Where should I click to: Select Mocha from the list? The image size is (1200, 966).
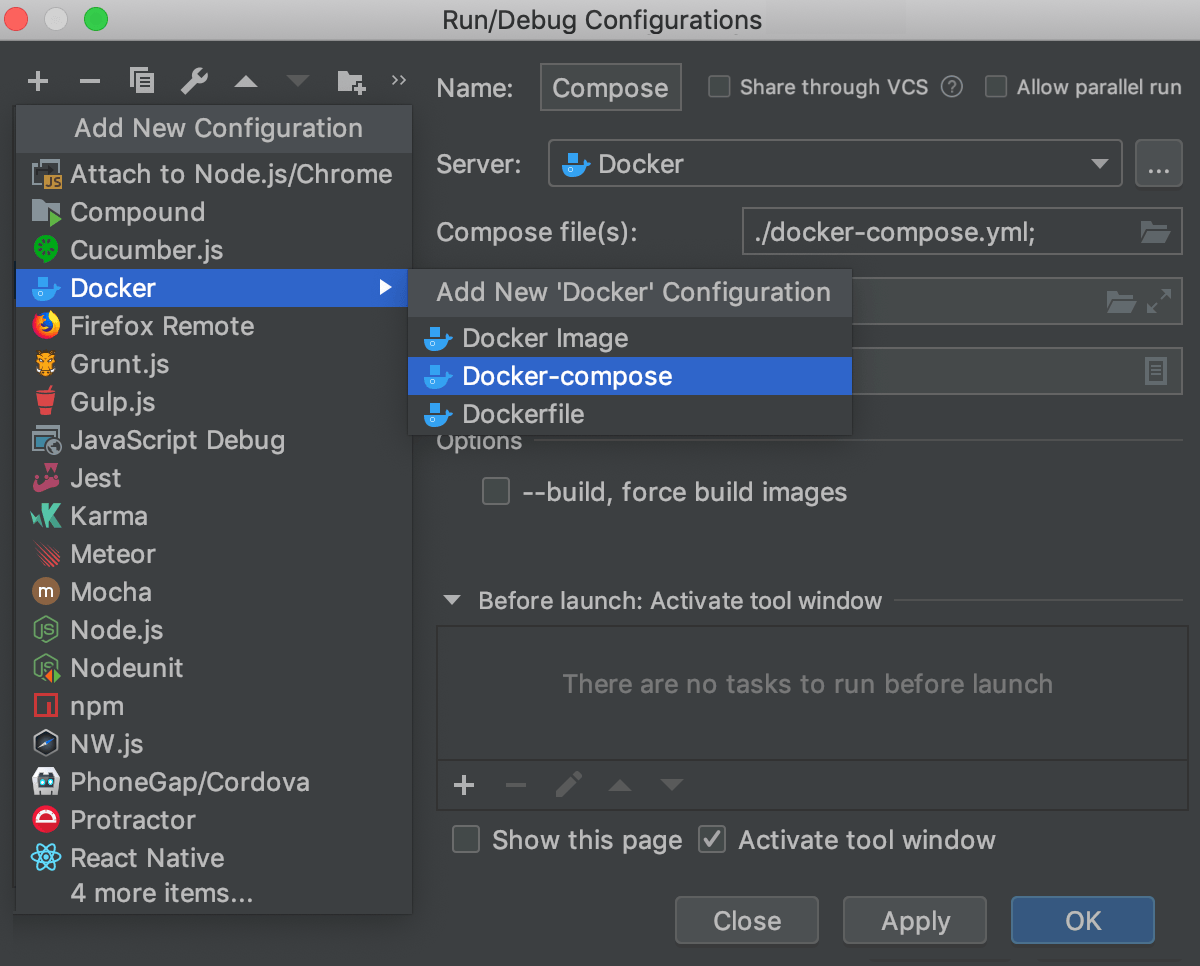point(213,592)
